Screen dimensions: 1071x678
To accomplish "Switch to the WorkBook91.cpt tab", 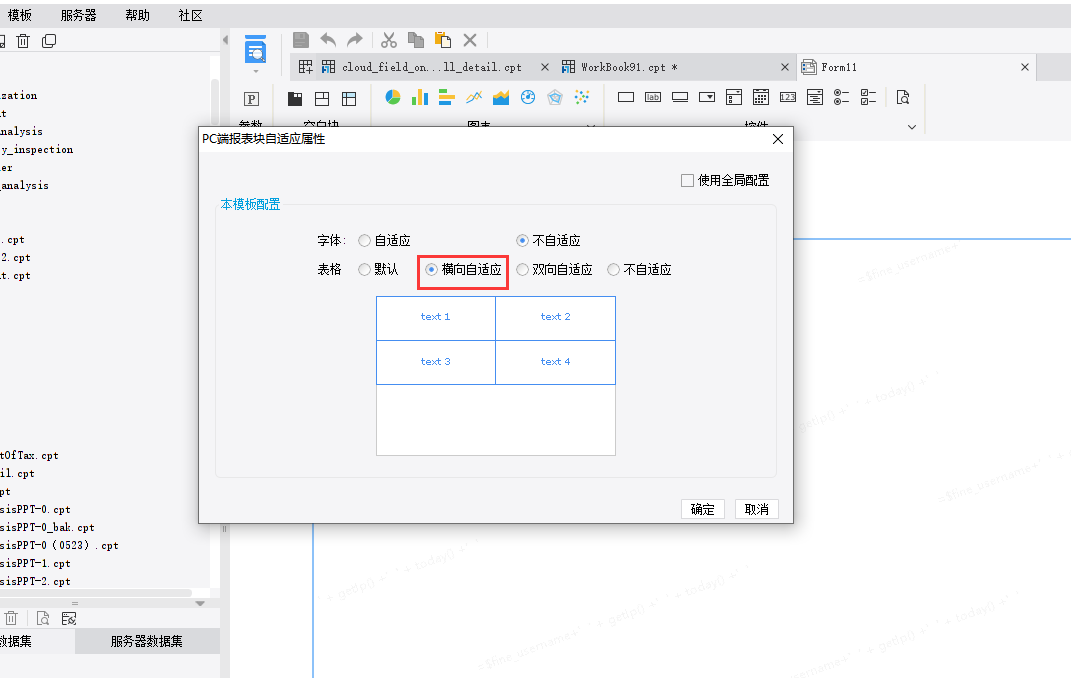I will [620, 67].
